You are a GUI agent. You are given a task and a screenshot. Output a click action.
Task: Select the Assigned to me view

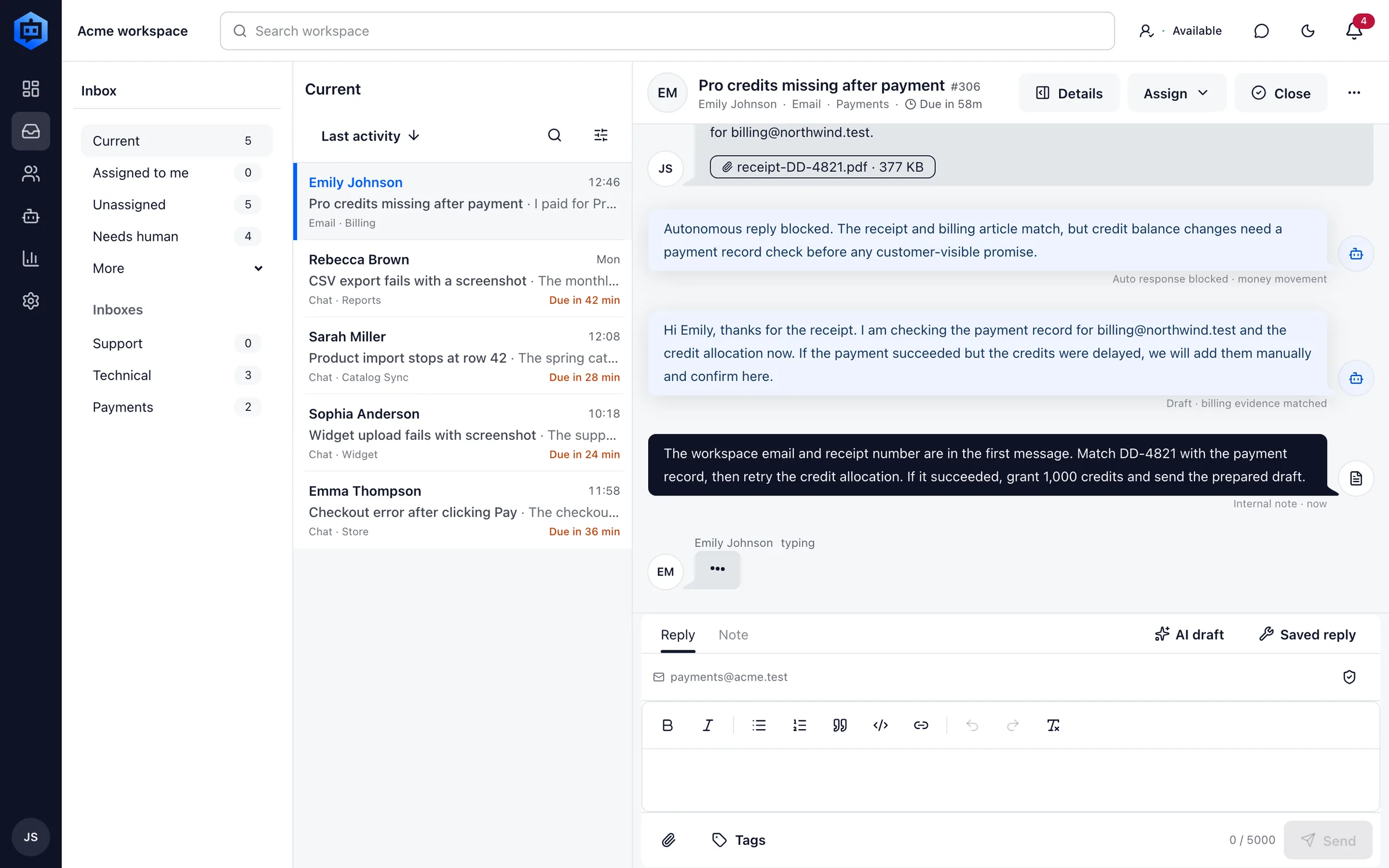(x=177, y=172)
